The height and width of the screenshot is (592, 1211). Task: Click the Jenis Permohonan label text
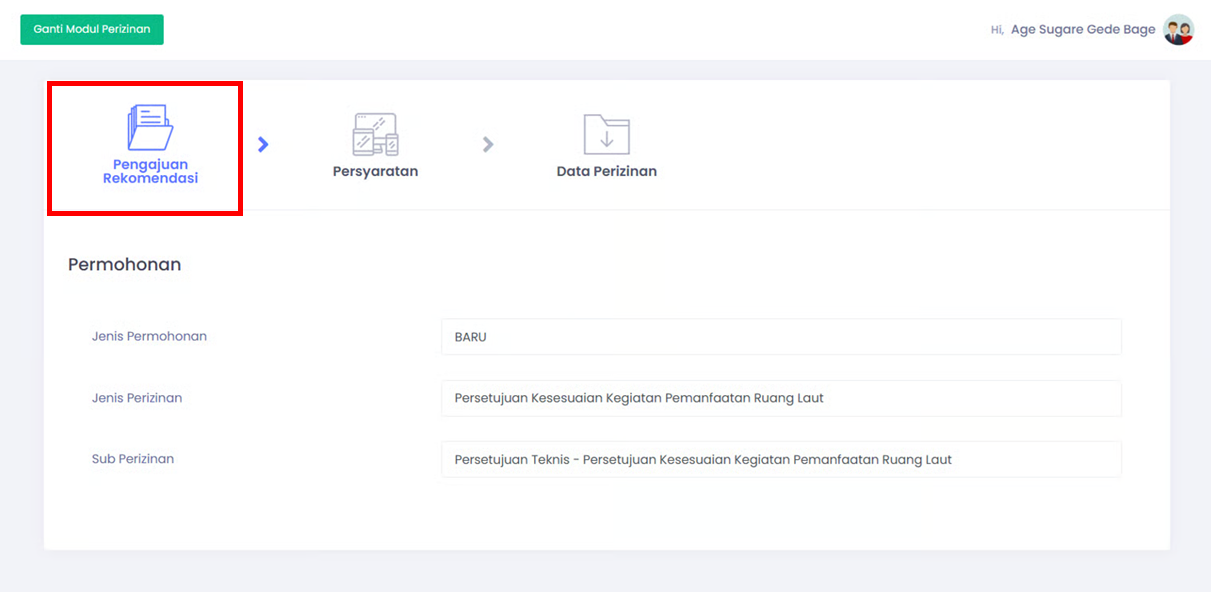click(149, 336)
